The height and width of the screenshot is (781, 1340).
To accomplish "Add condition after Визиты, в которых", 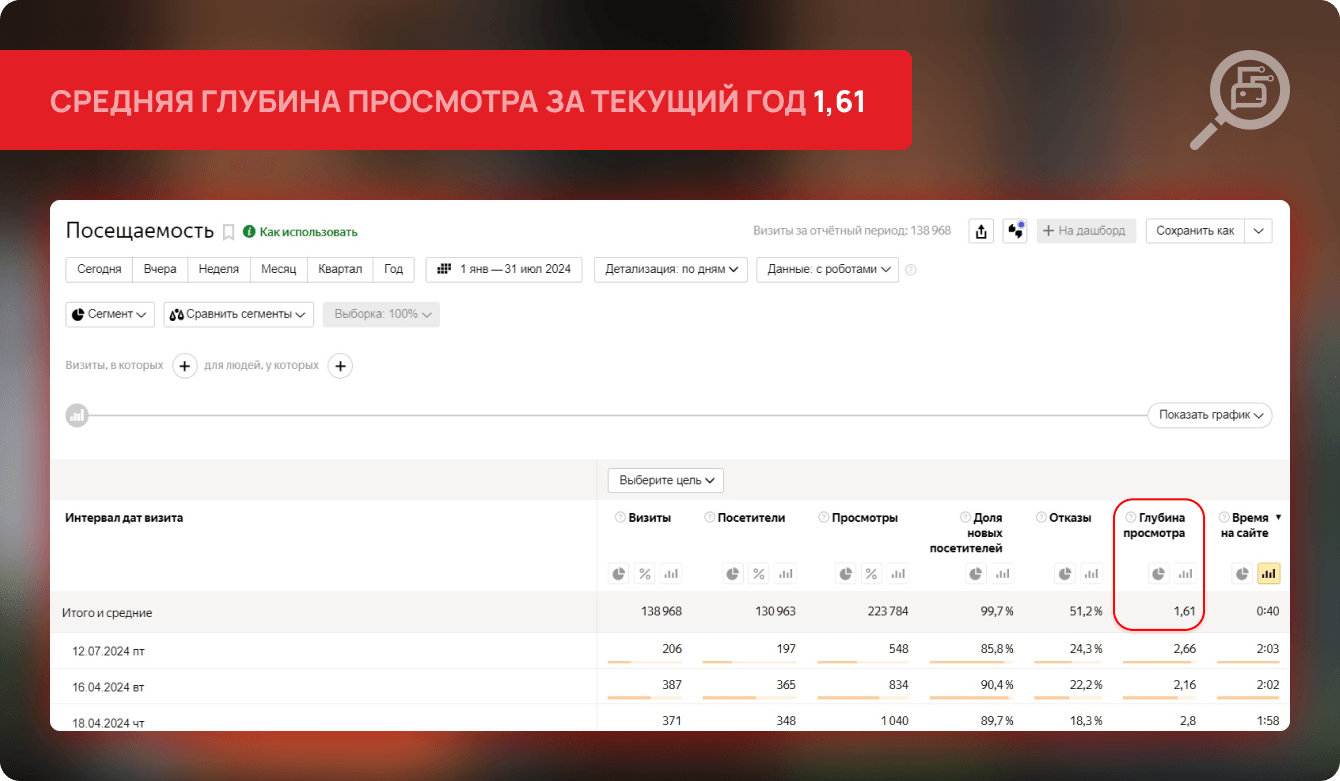I will tap(185, 366).
